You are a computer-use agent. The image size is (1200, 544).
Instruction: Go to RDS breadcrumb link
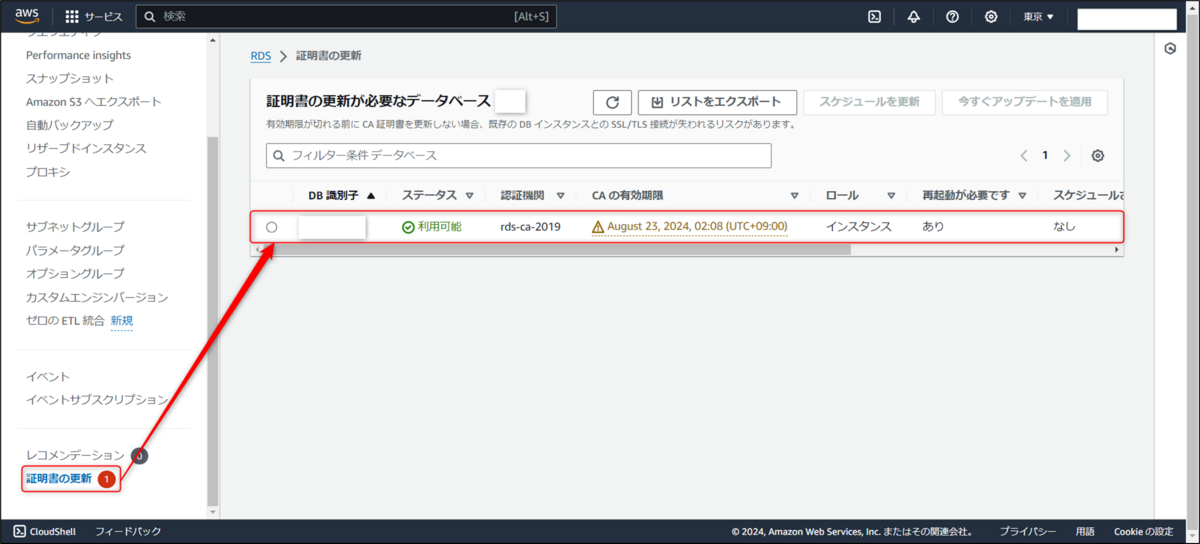[x=260, y=56]
